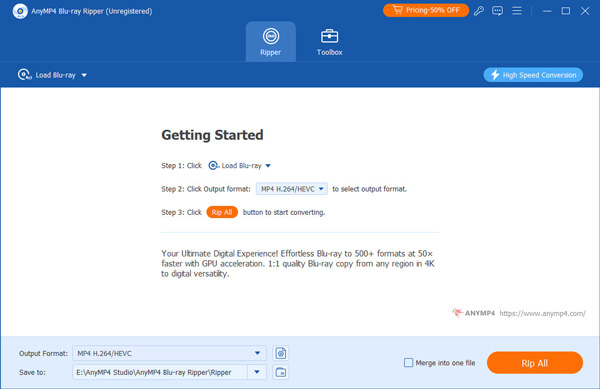Screen dimensions: 600x389
Task: Open the MP4 H.264/HEVC dropdown in Step 2
Action: click(x=292, y=189)
